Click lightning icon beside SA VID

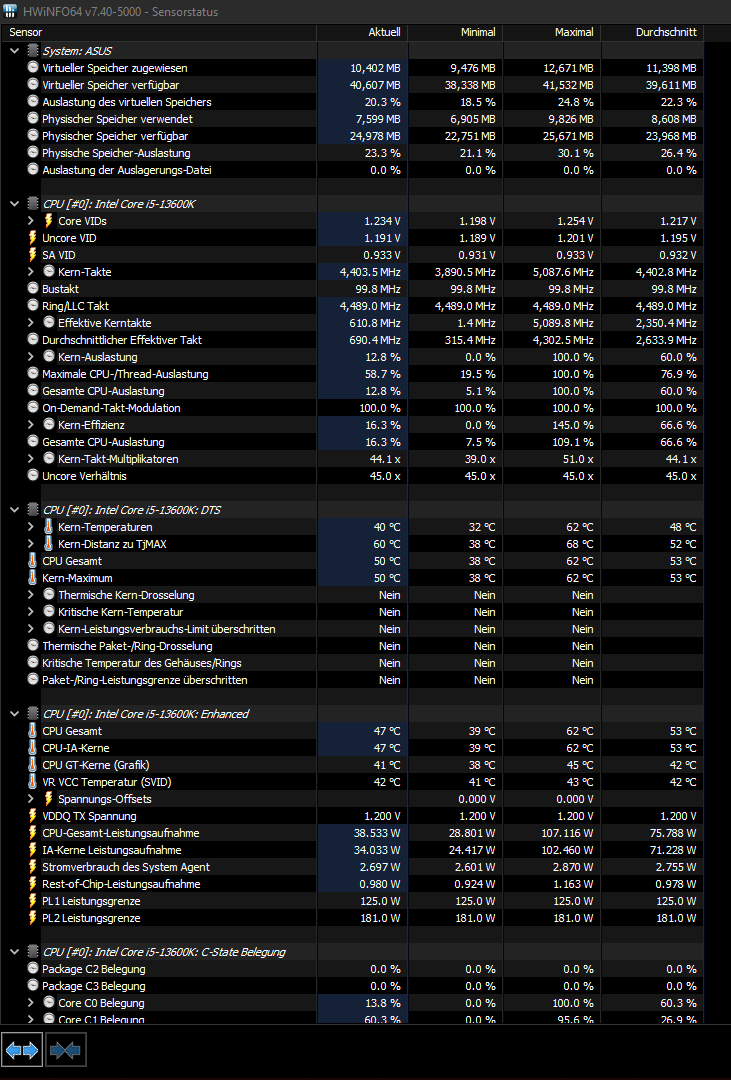32,255
